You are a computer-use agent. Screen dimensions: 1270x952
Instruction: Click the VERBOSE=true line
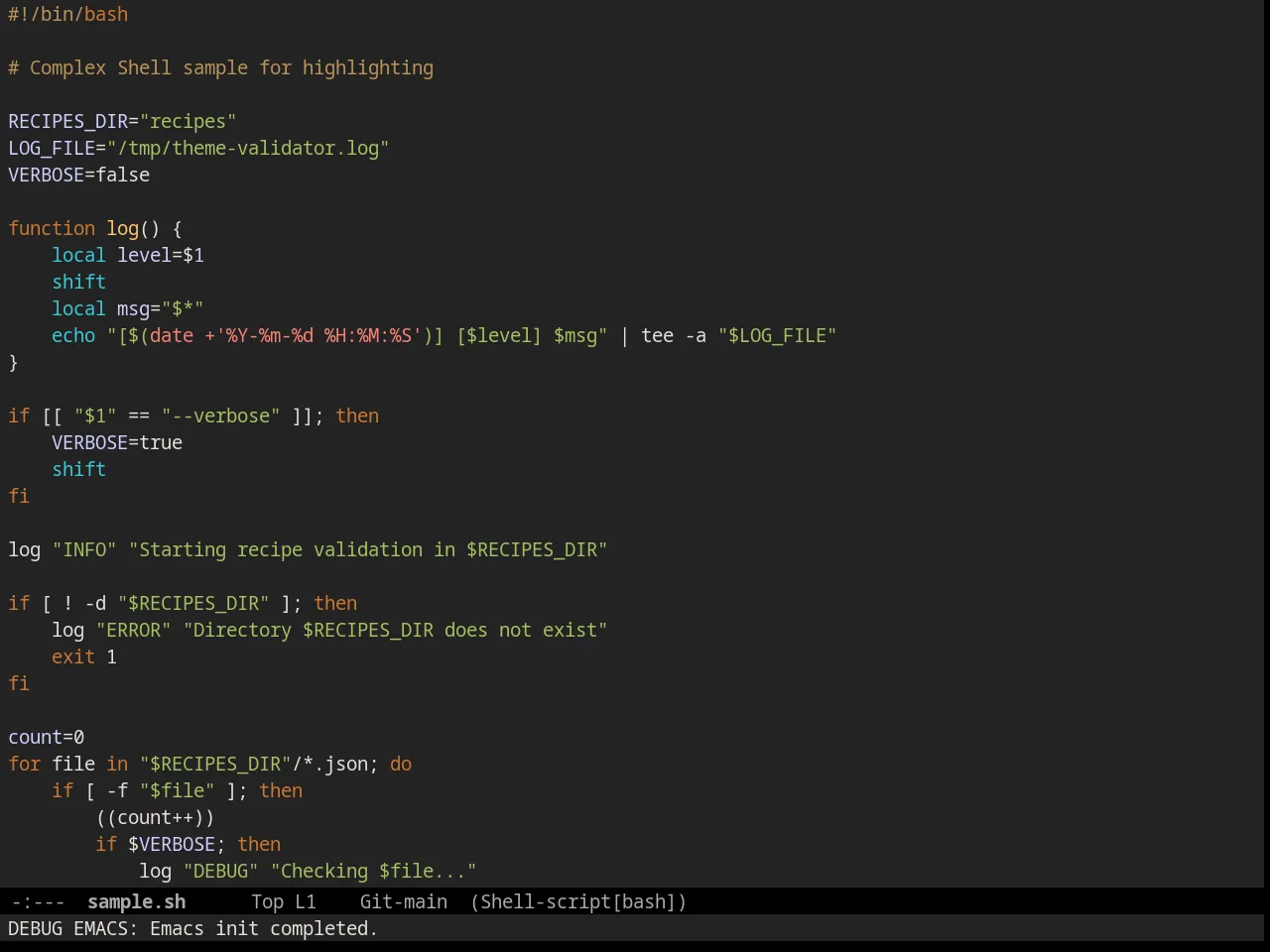[x=117, y=442]
